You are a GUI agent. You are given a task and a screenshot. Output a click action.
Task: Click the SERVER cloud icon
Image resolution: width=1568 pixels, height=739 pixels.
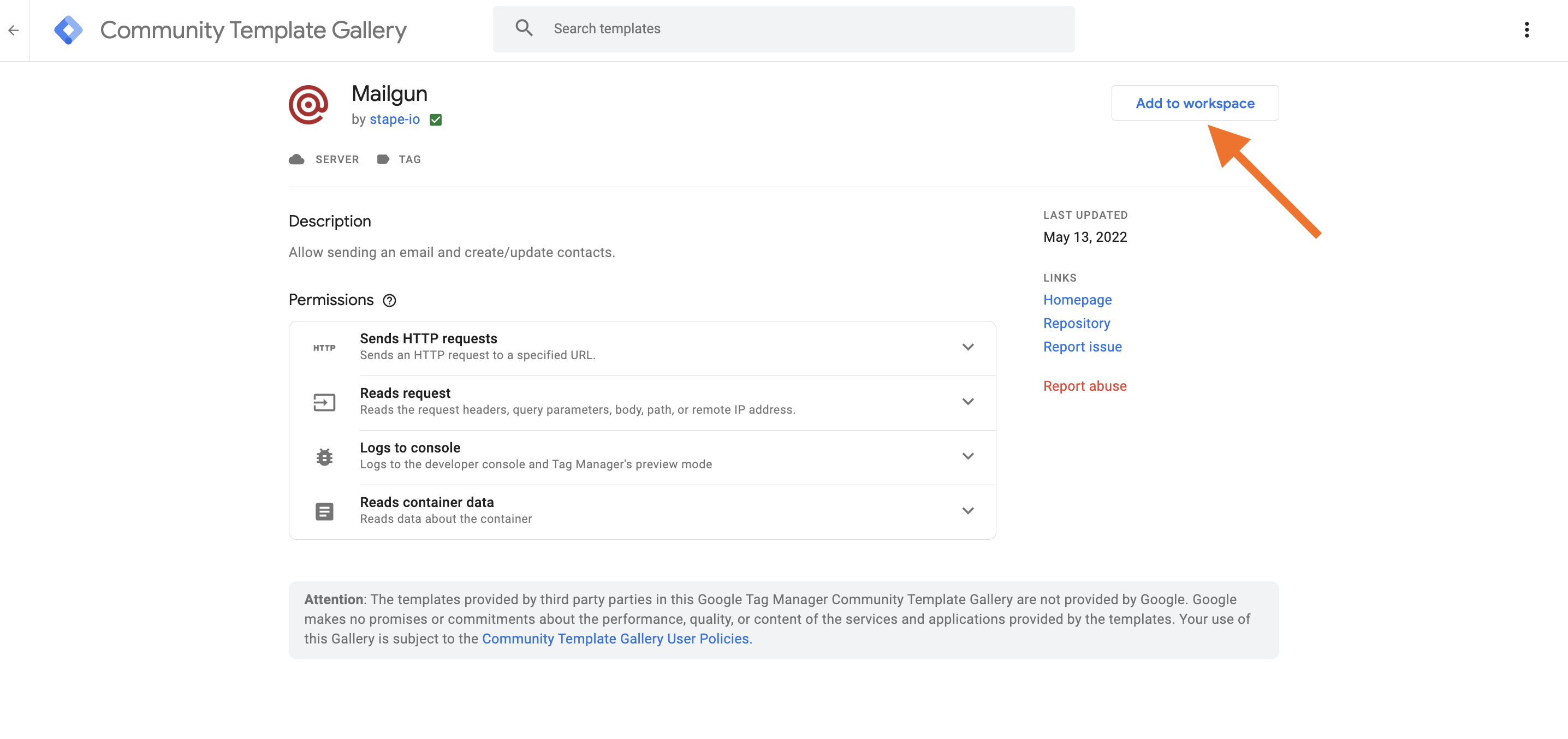click(296, 159)
